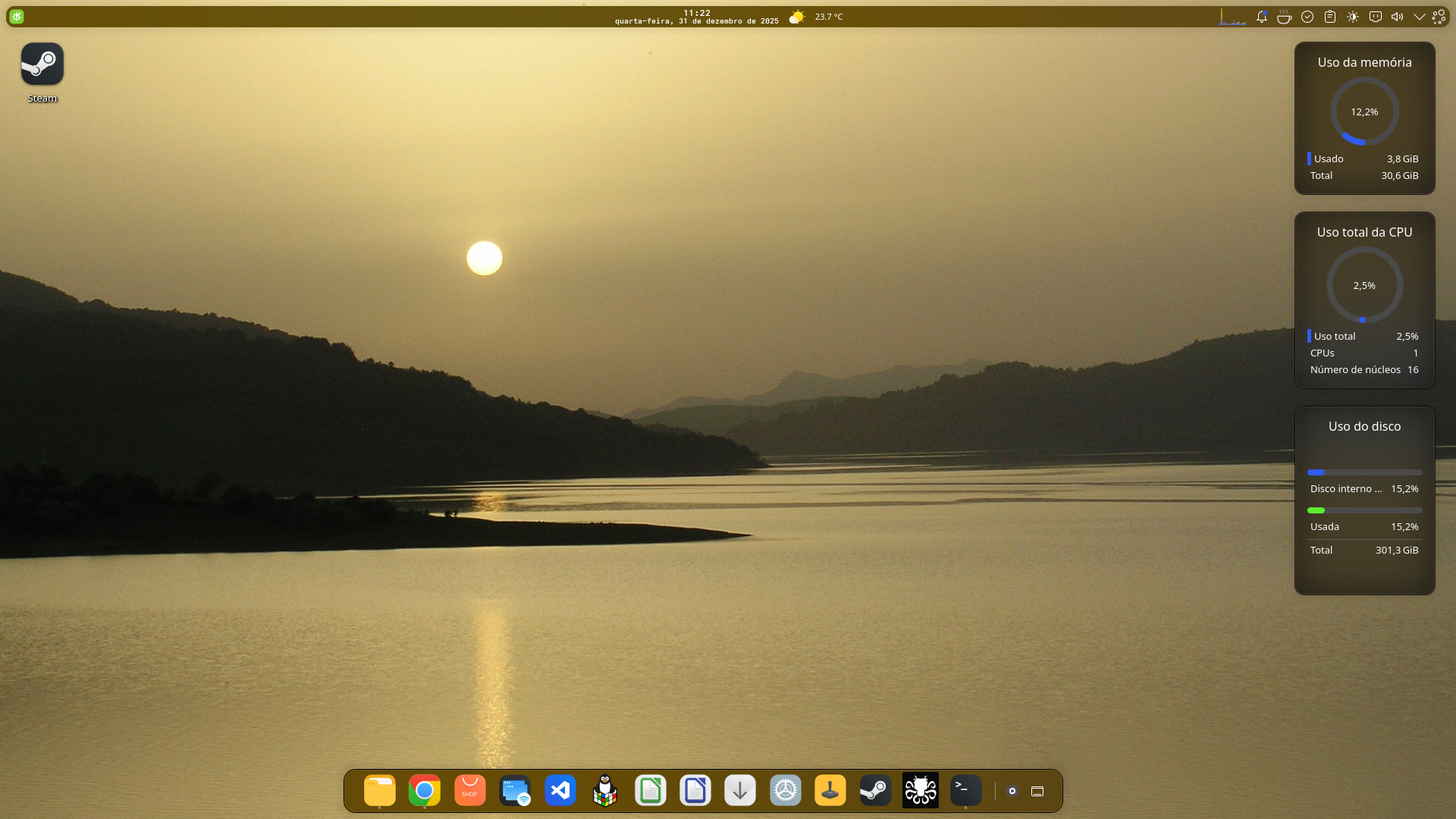Open the volume speaker control
1456x819 pixels.
coord(1397,17)
